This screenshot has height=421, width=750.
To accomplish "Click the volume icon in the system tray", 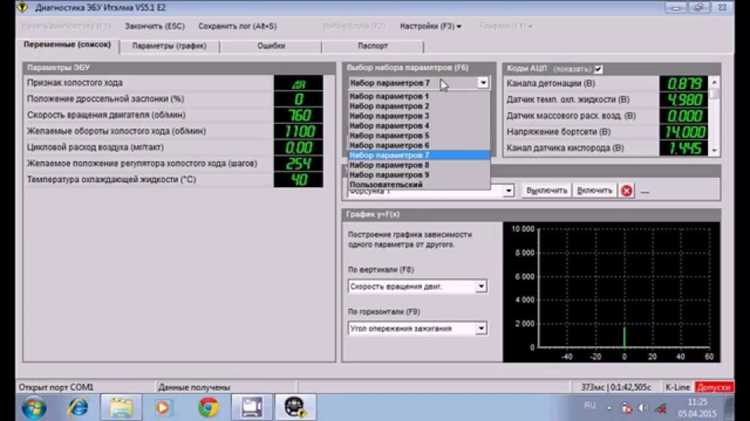I will pos(643,408).
